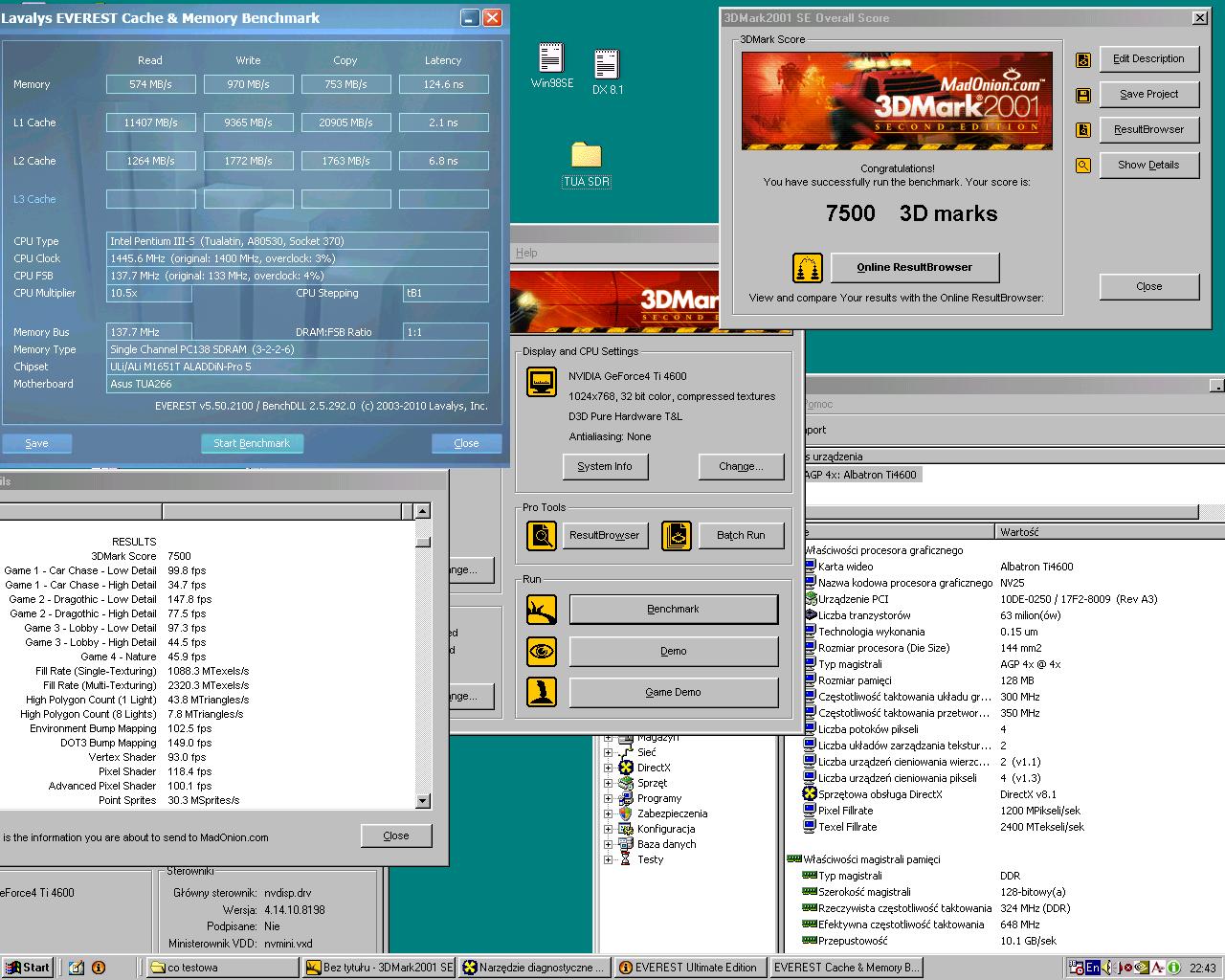The width and height of the screenshot is (1225, 980).
Task: Select the AGP 4x: Albatron Ti4600 device entry
Action: pos(861,475)
